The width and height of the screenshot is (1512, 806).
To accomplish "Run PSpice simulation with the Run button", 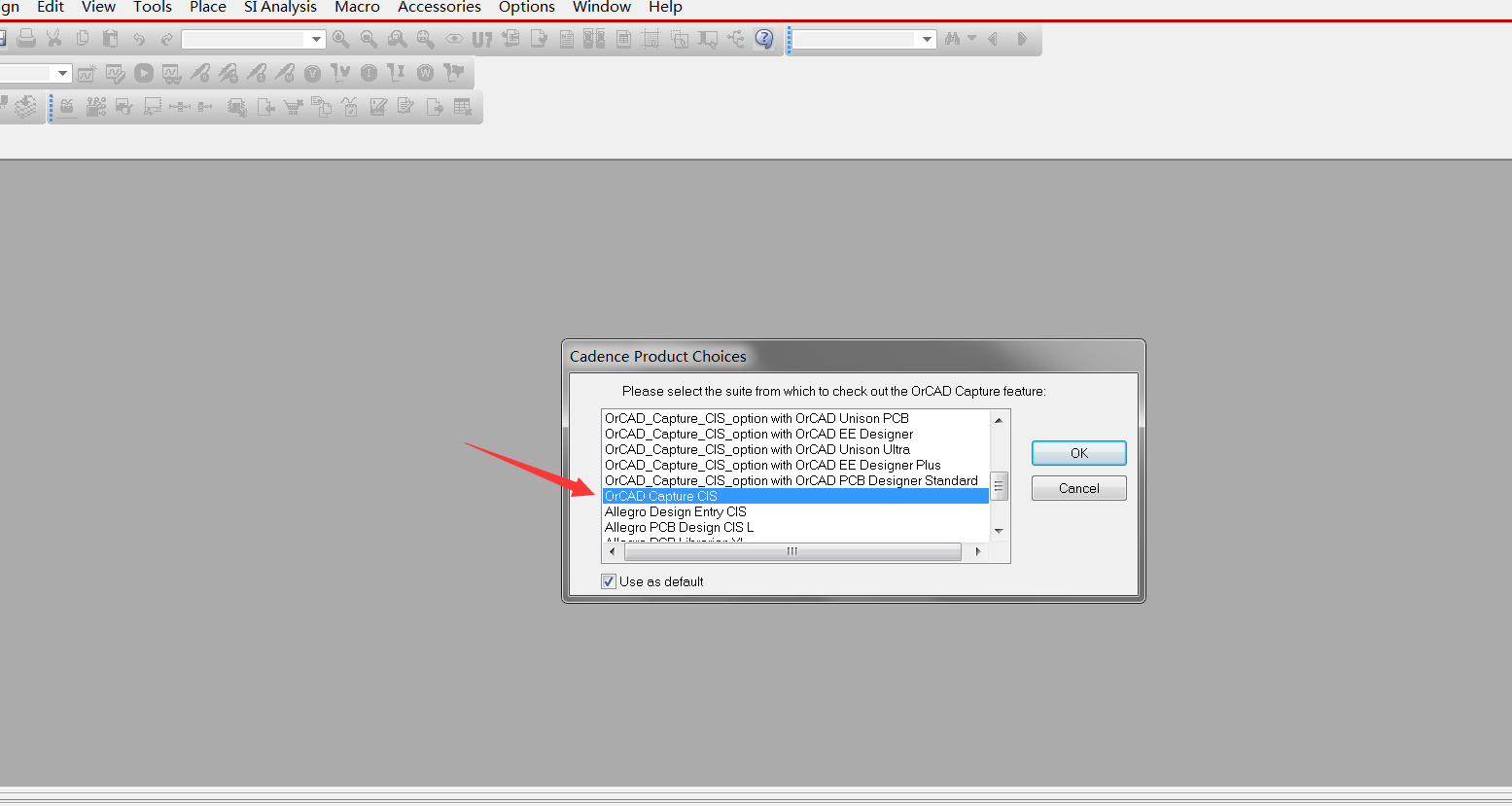I will click(x=142, y=73).
